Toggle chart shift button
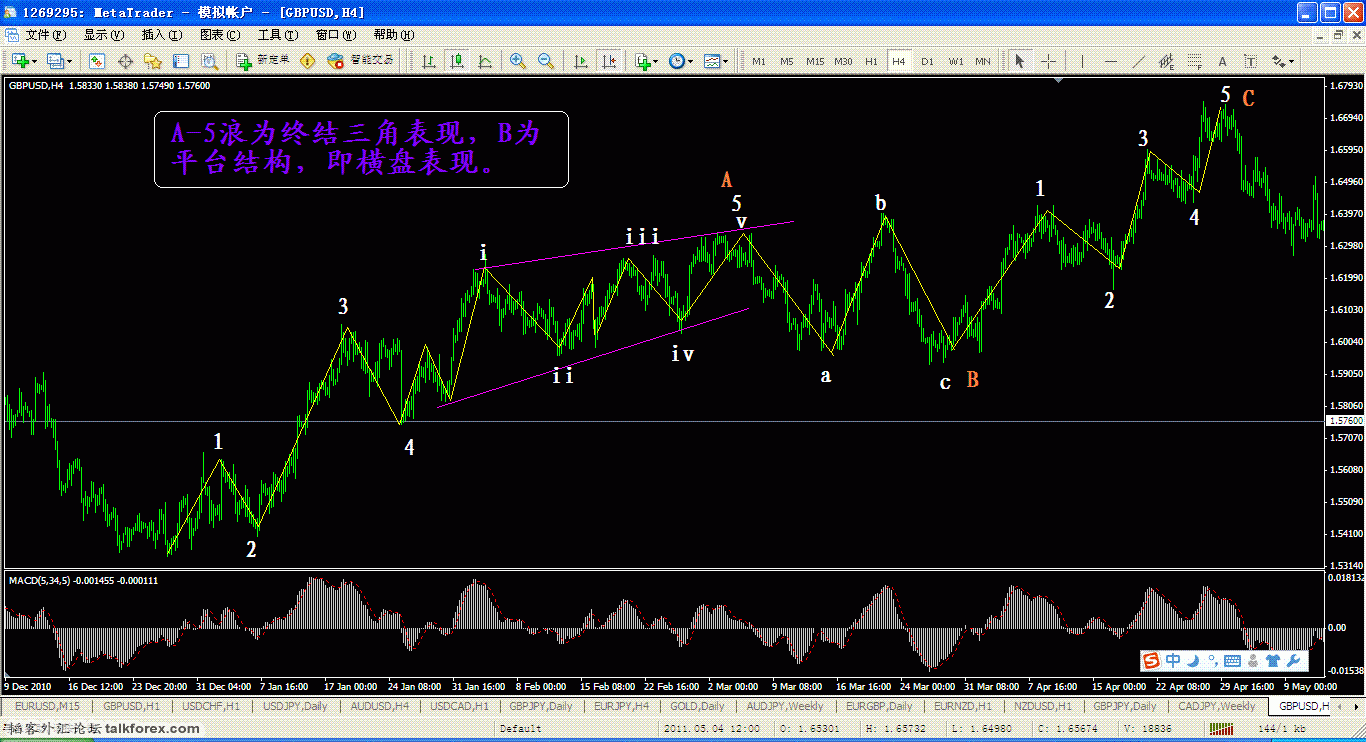 point(609,61)
